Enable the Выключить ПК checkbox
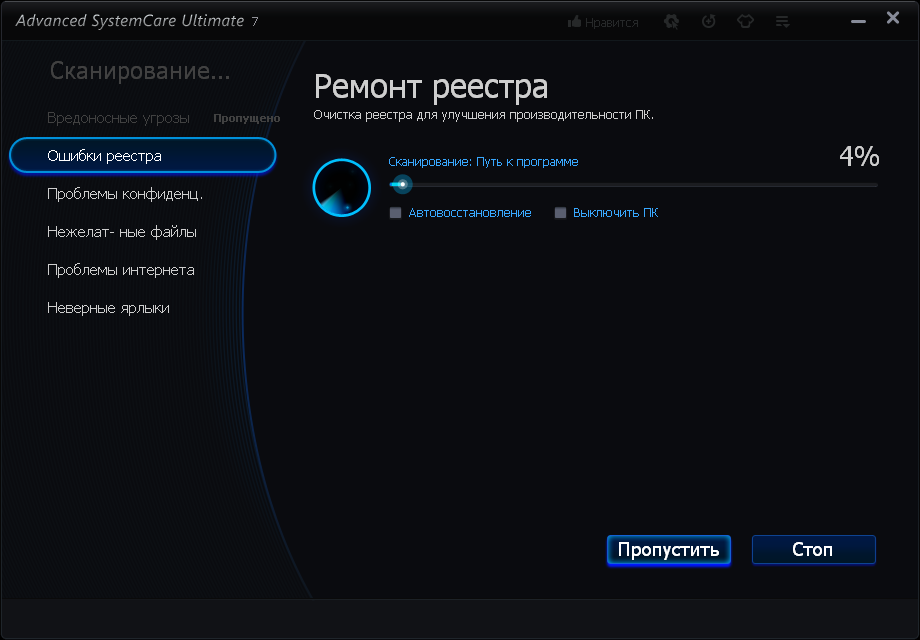The width and height of the screenshot is (920, 640). tap(560, 212)
